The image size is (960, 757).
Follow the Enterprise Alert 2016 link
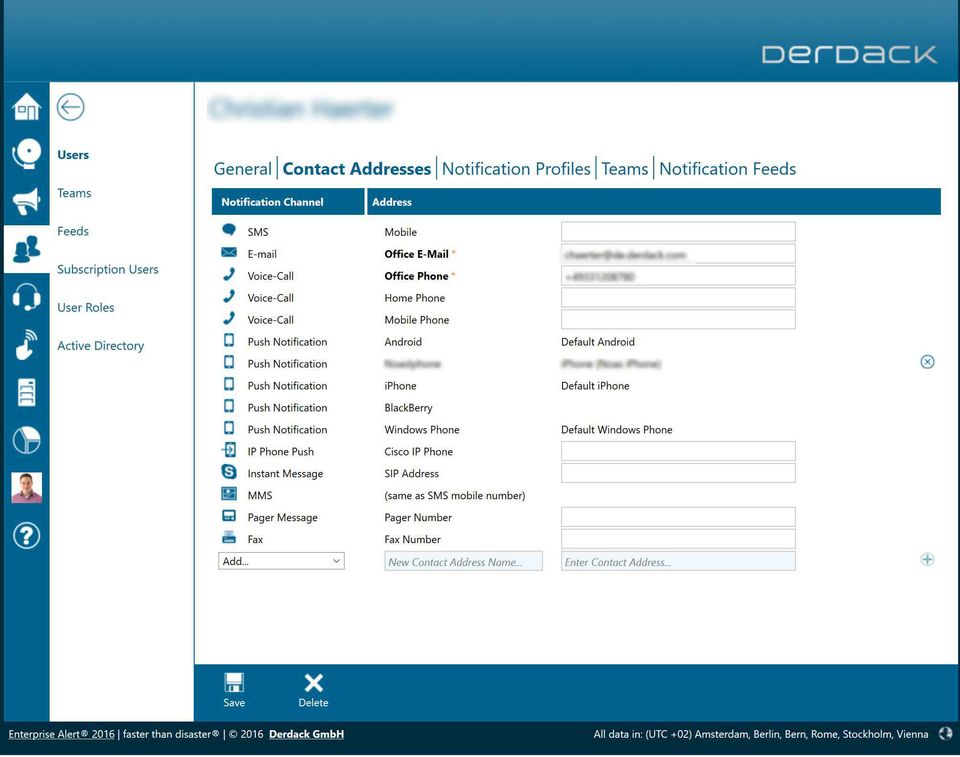pos(61,734)
